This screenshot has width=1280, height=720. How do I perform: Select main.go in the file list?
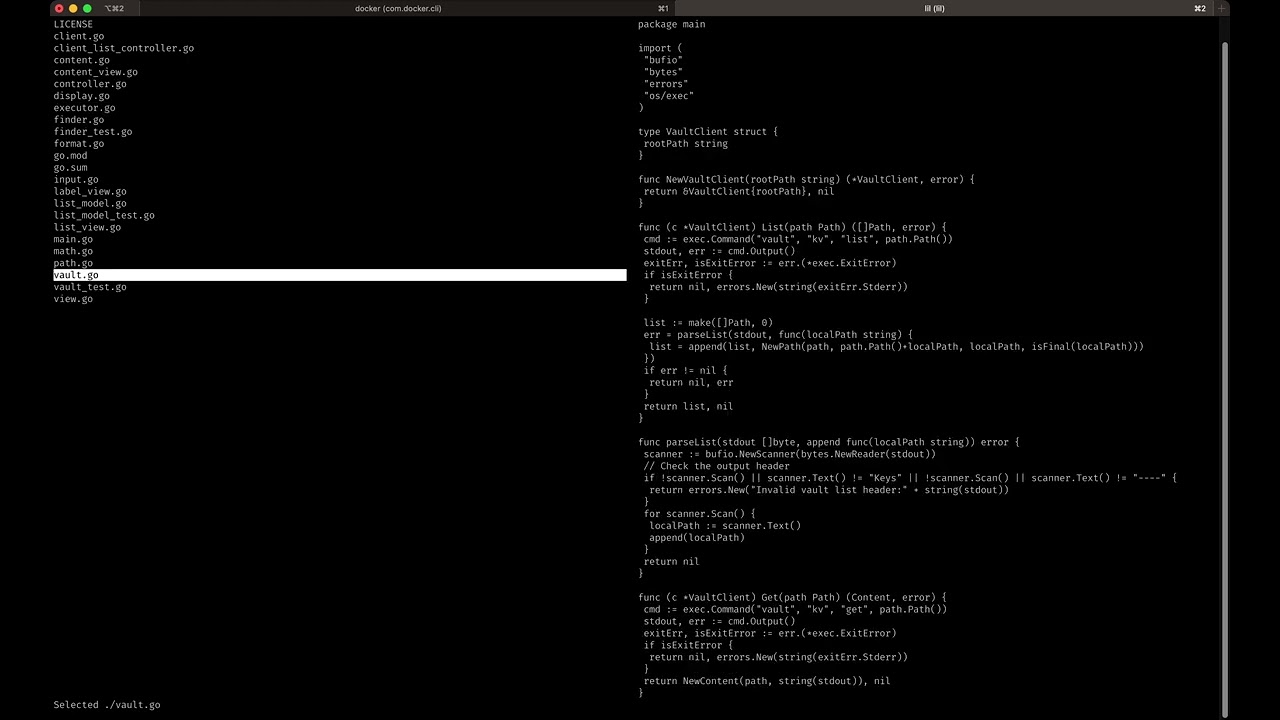click(73, 240)
